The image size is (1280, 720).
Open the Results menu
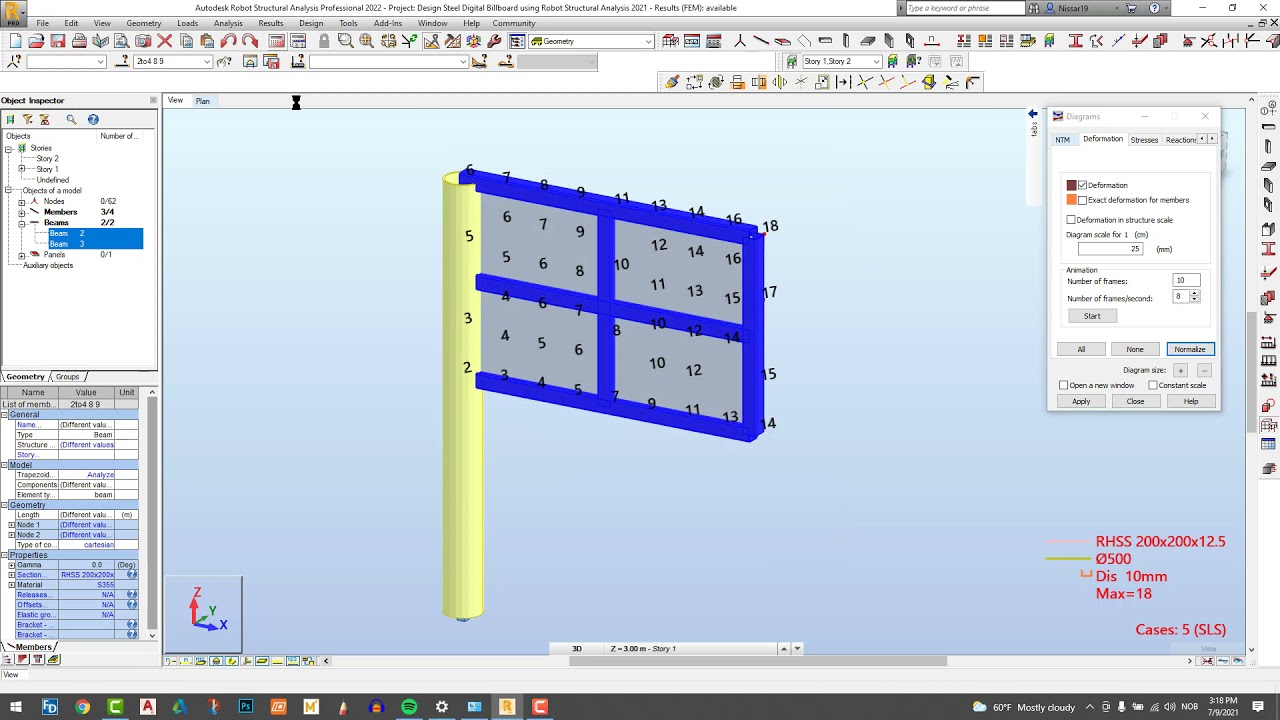click(x=271, y=23)
